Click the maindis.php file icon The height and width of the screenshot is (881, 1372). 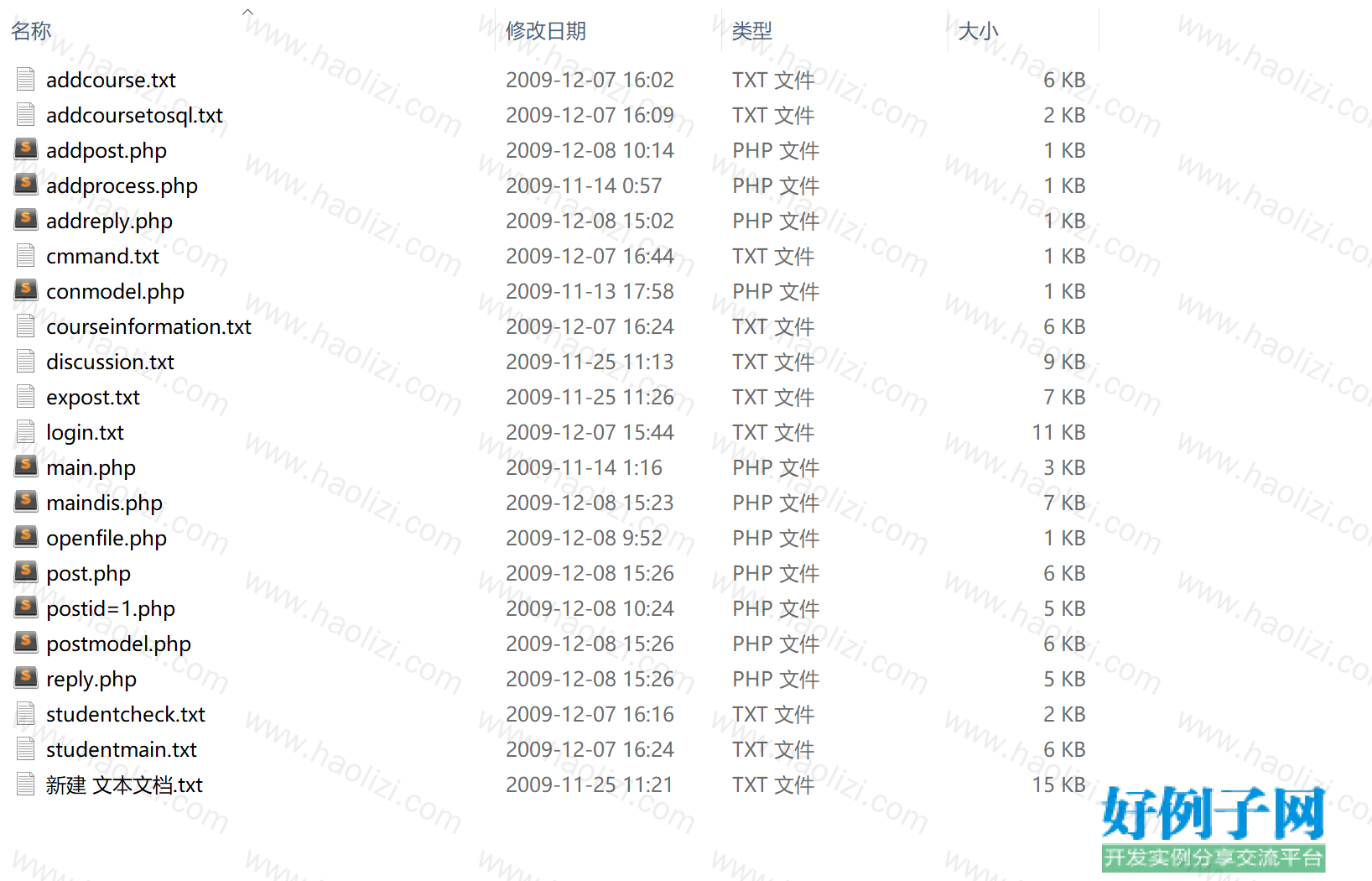pyautogui.click(x=26, y=502)
